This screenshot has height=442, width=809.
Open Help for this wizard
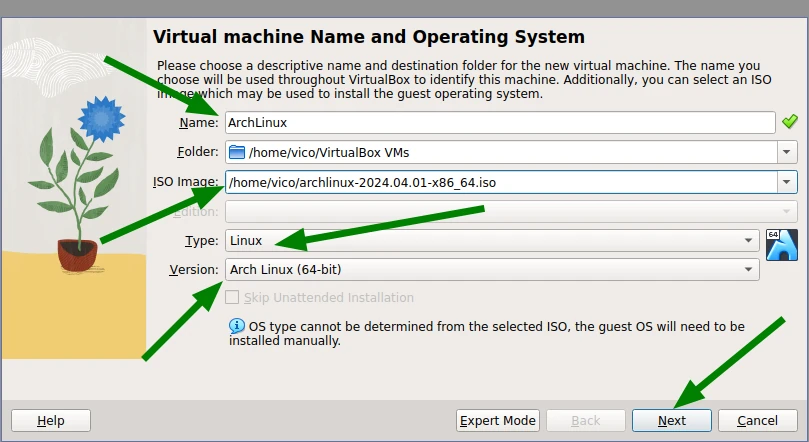[x=51, y=421]
